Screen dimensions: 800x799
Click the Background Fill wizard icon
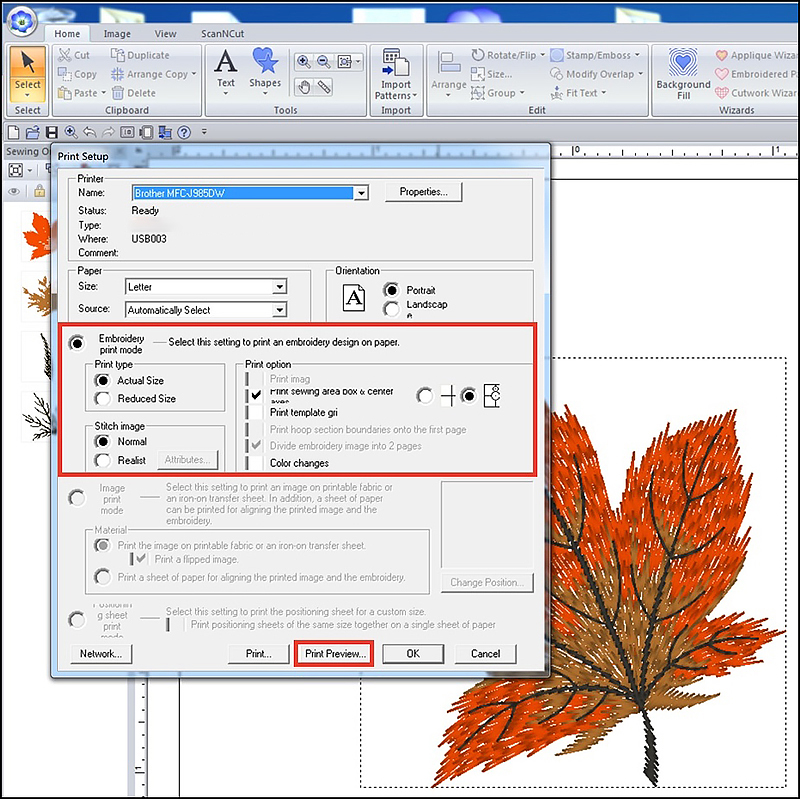click(x=683, y=72)
